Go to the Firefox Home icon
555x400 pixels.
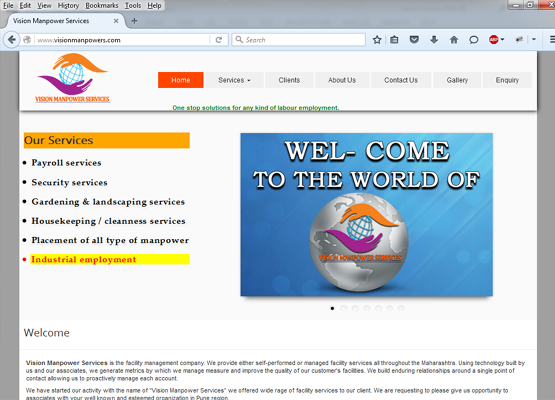pyautogui.click(x=454, y=40)
